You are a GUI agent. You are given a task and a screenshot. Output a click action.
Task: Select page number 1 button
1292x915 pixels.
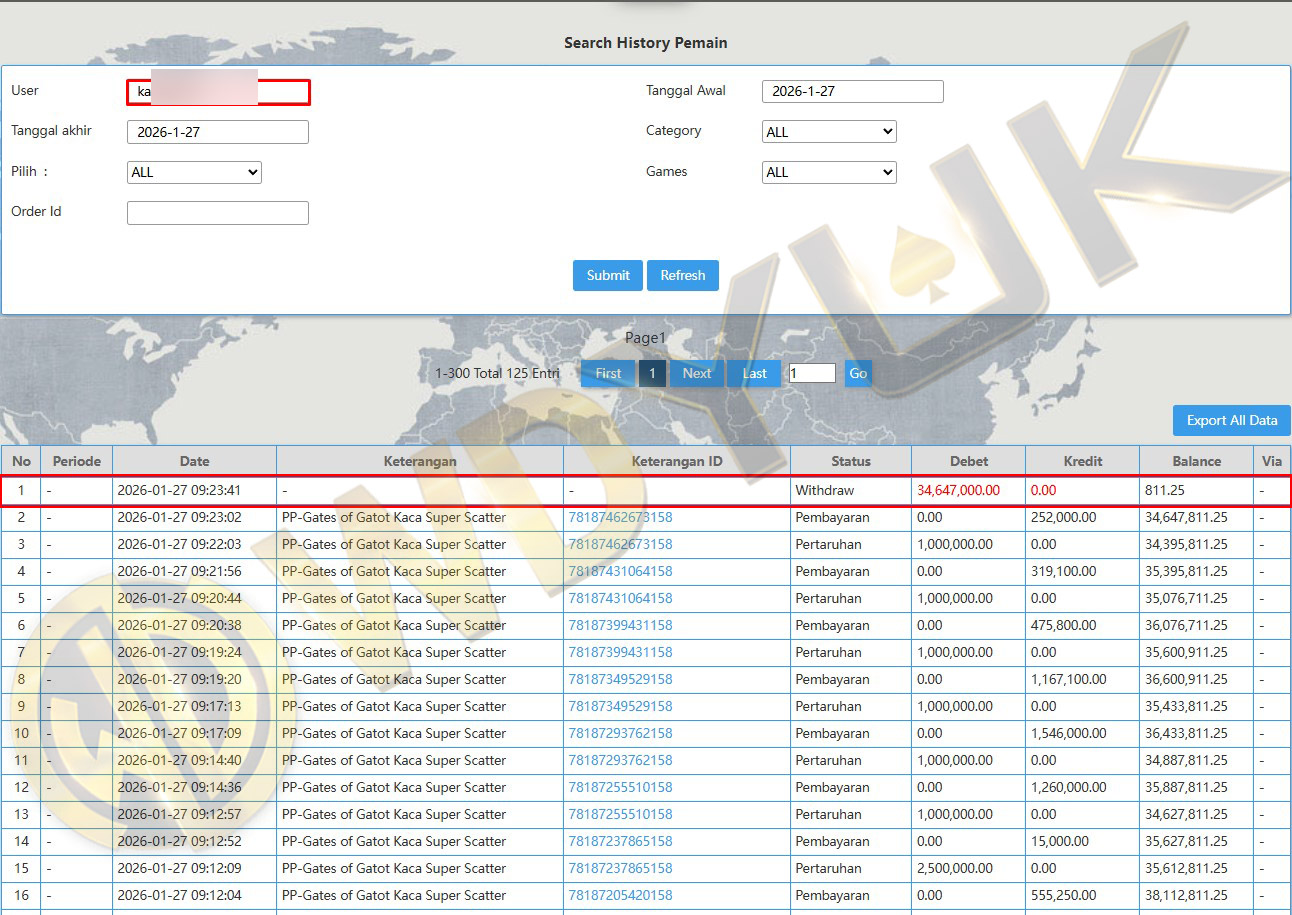[652, 373]
